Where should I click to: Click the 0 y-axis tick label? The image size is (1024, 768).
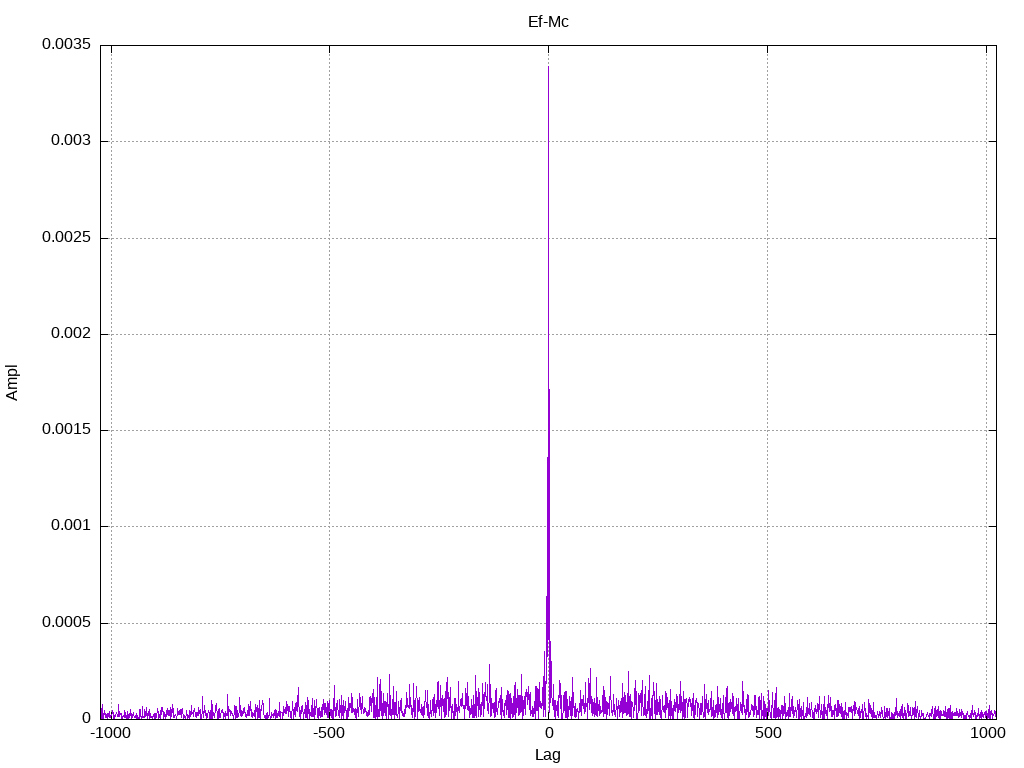[87, 718]
